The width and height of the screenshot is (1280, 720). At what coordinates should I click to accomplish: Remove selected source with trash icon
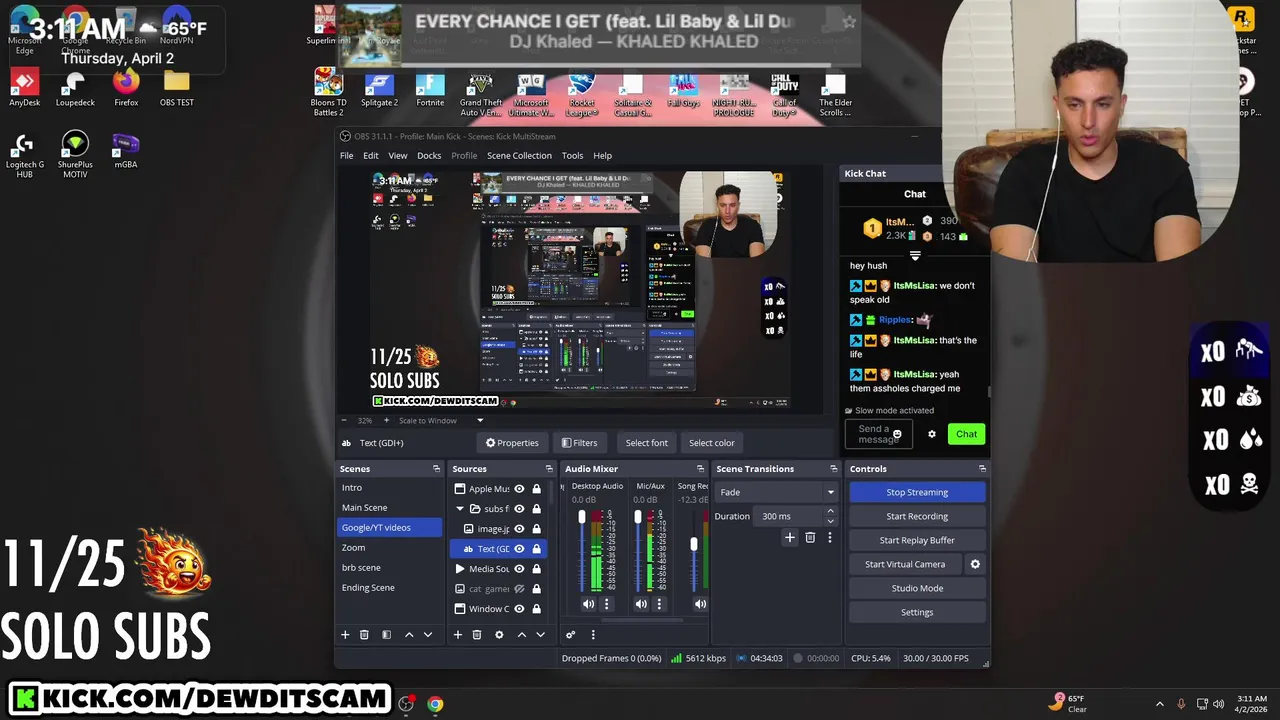point(477,635)
